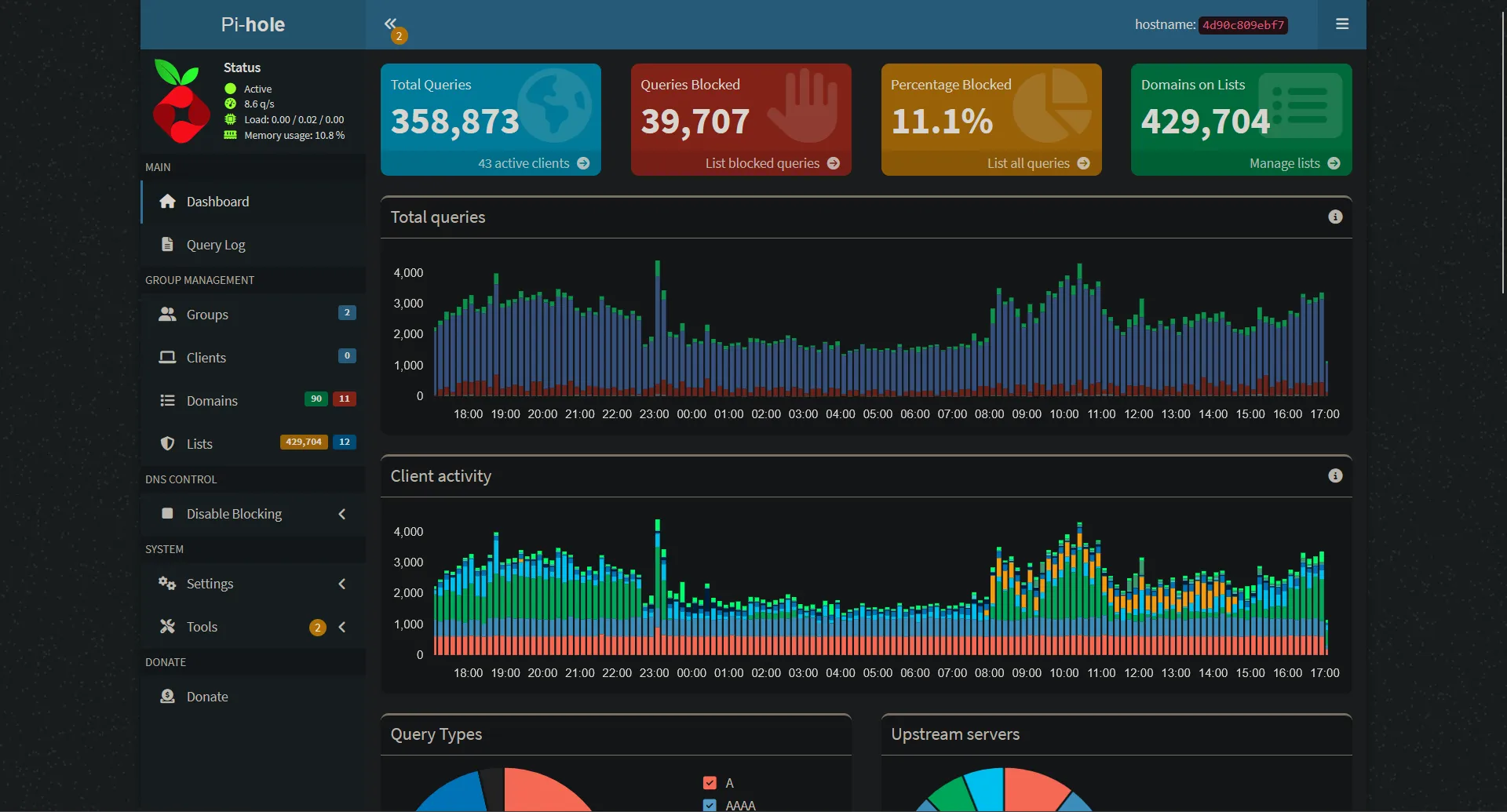Click the Donate icon in sidebar
Viewport: 1507px width, 812px height.
pos(167,697)
